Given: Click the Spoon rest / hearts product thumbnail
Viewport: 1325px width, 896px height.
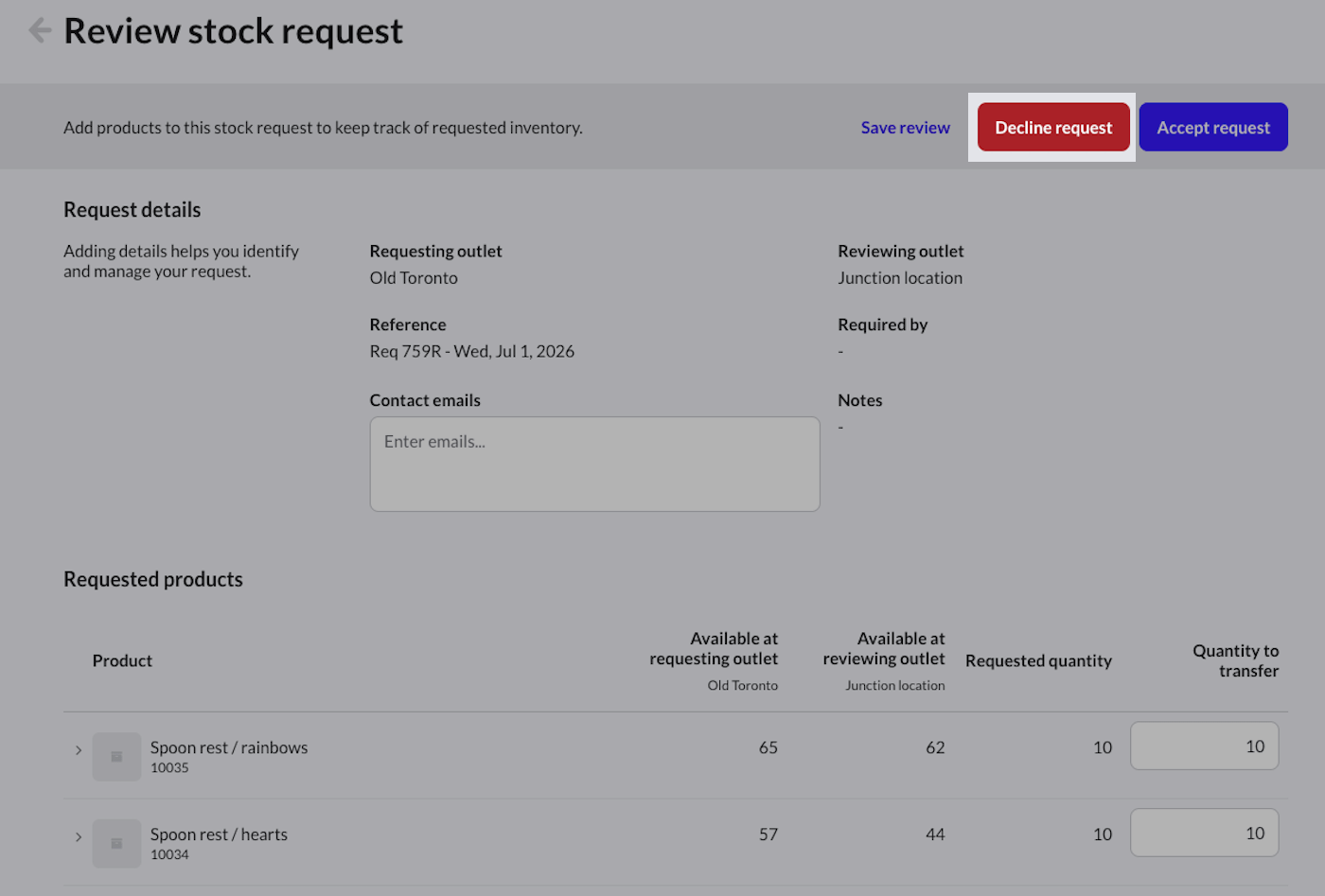Looking at the screenshot, I should [x=116, y=843].
